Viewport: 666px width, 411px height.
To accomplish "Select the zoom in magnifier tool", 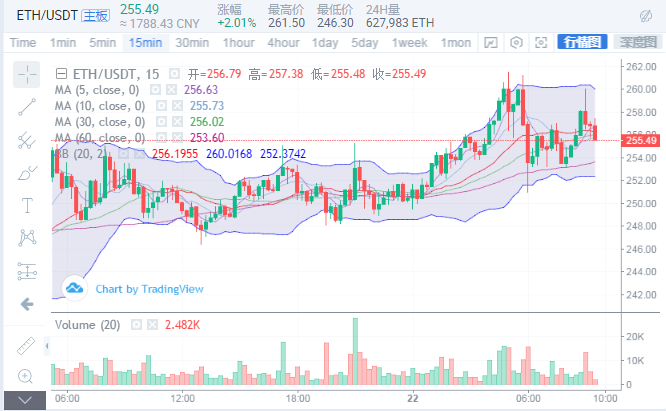I will [x=25, y=376].
